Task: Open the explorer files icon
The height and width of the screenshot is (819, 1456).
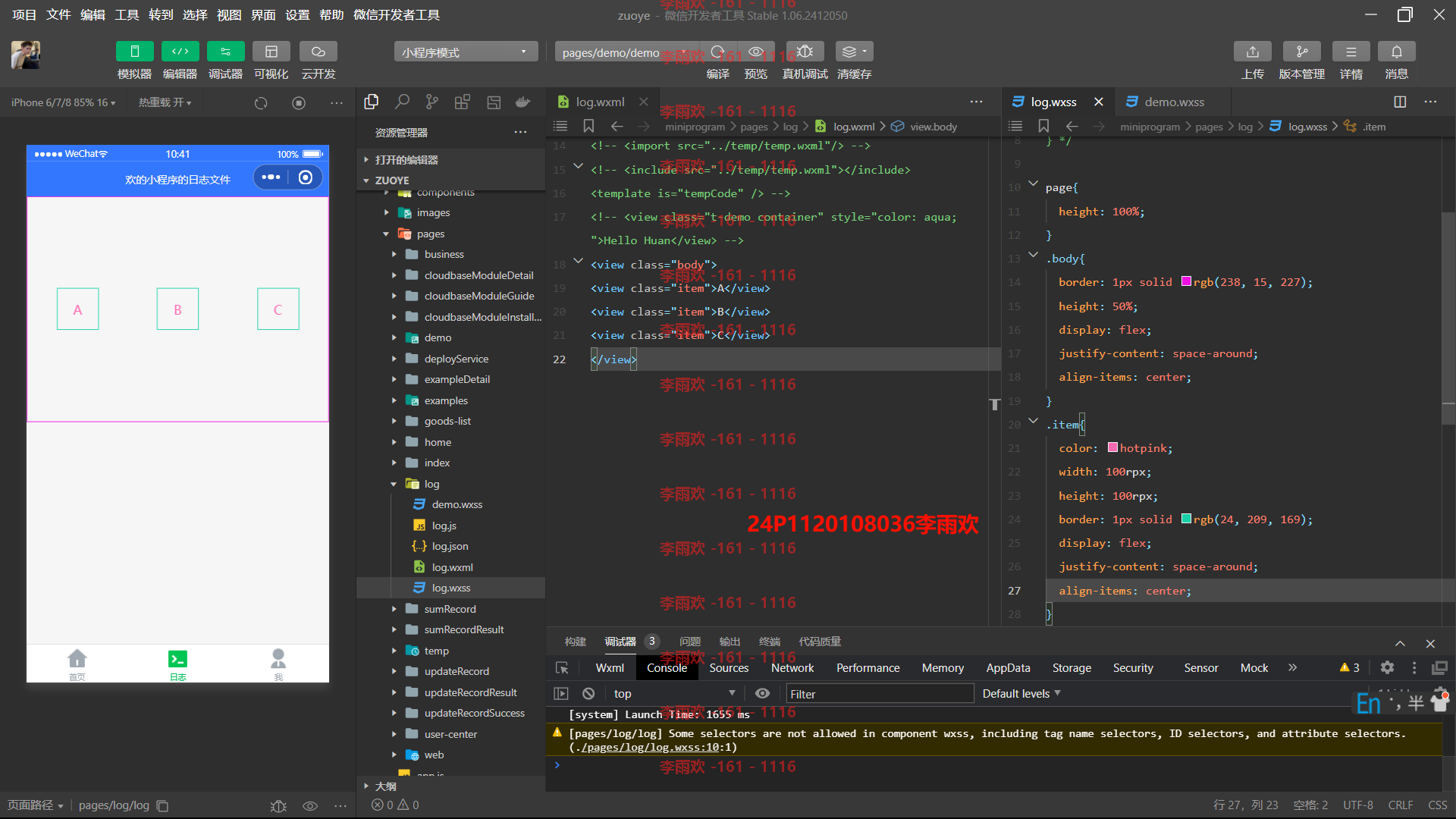Action: point(372,102)
